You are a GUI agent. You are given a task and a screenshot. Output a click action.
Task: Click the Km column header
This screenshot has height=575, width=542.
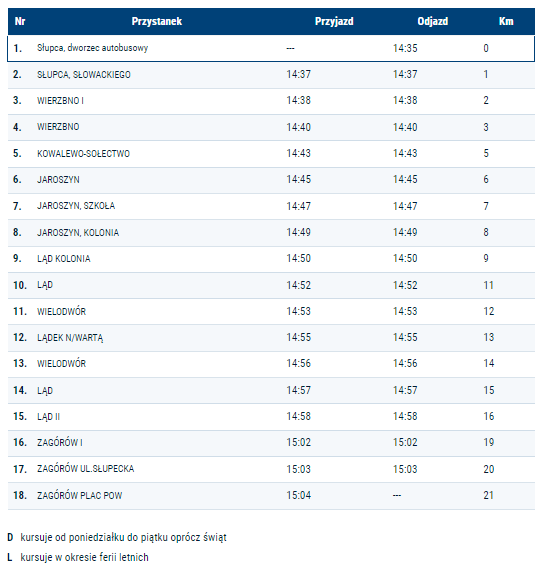506,21
